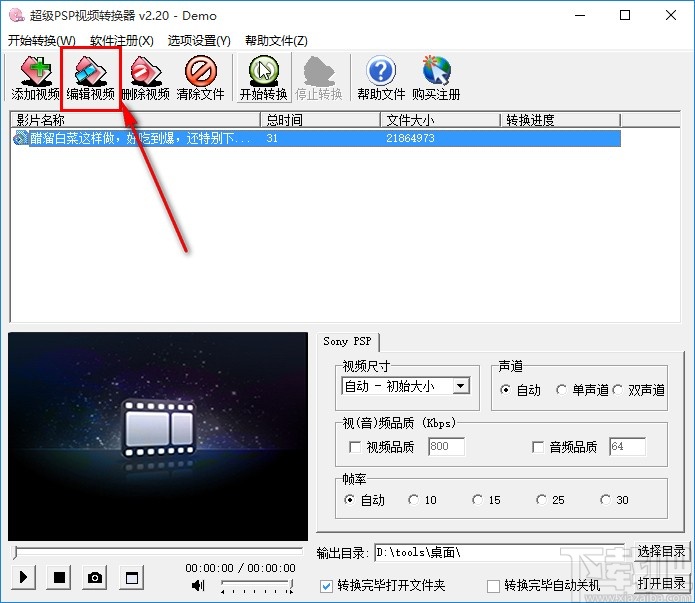Click the total time value 31

272,138
